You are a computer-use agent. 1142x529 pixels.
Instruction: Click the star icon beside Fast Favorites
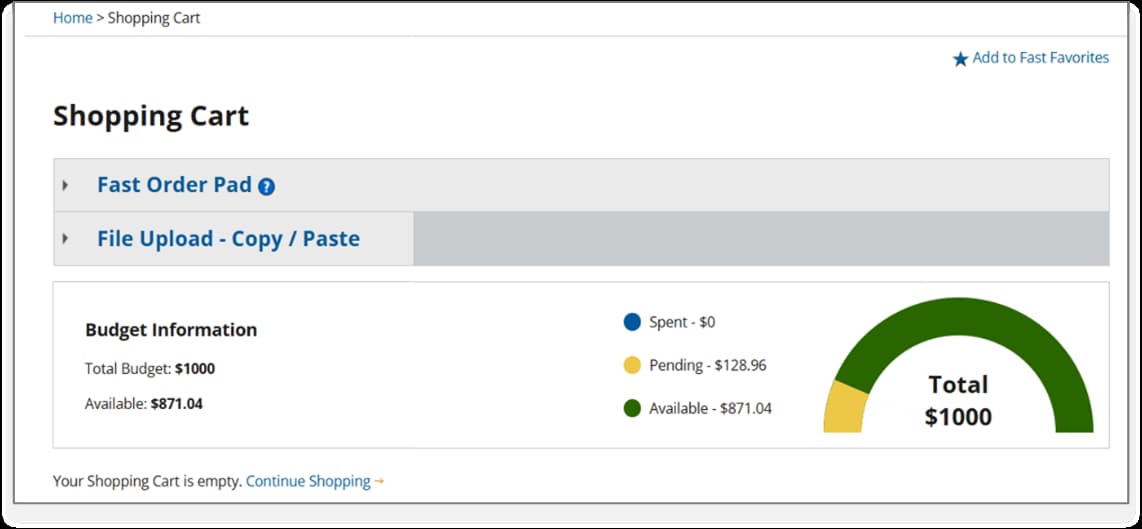tap(960, 59)
